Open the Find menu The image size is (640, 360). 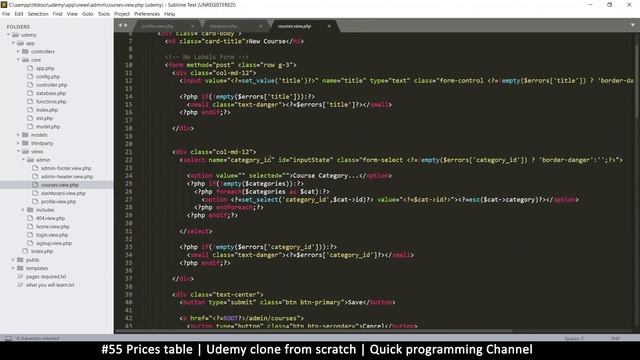pyautogui.click(x=58, y=14)
